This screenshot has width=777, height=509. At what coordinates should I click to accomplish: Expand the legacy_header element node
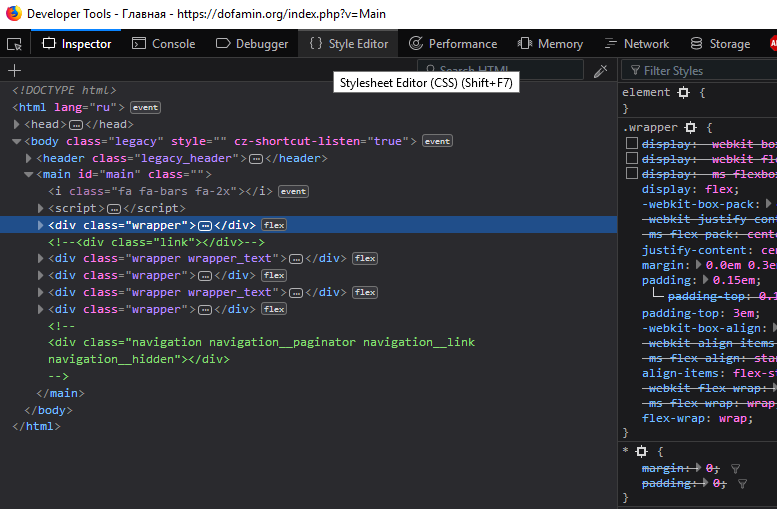(29, 158)
